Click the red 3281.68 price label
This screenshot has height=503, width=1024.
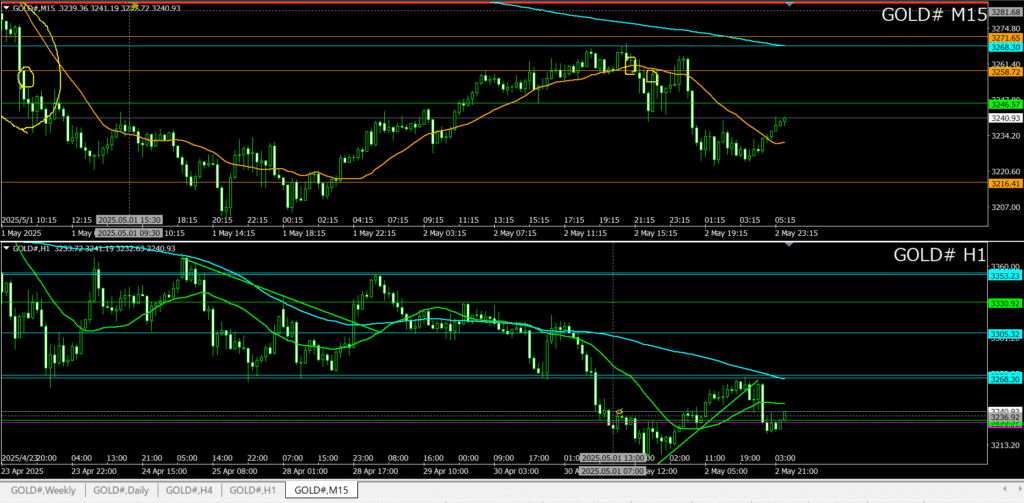[1003, 12]
